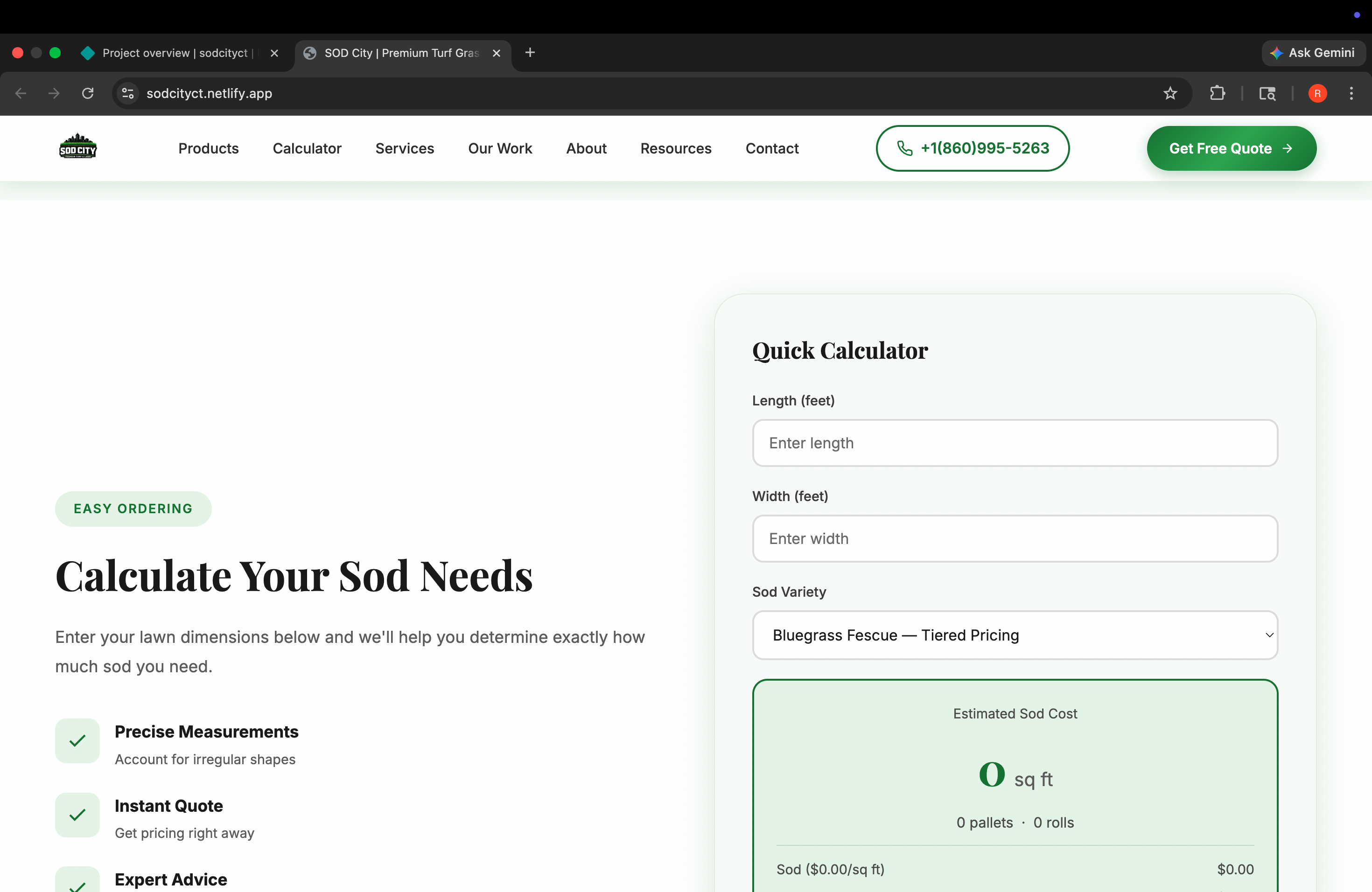Close the SOD City tab
The height and width of the screenshot is (892, 1372).
click(x=497, y=53)
